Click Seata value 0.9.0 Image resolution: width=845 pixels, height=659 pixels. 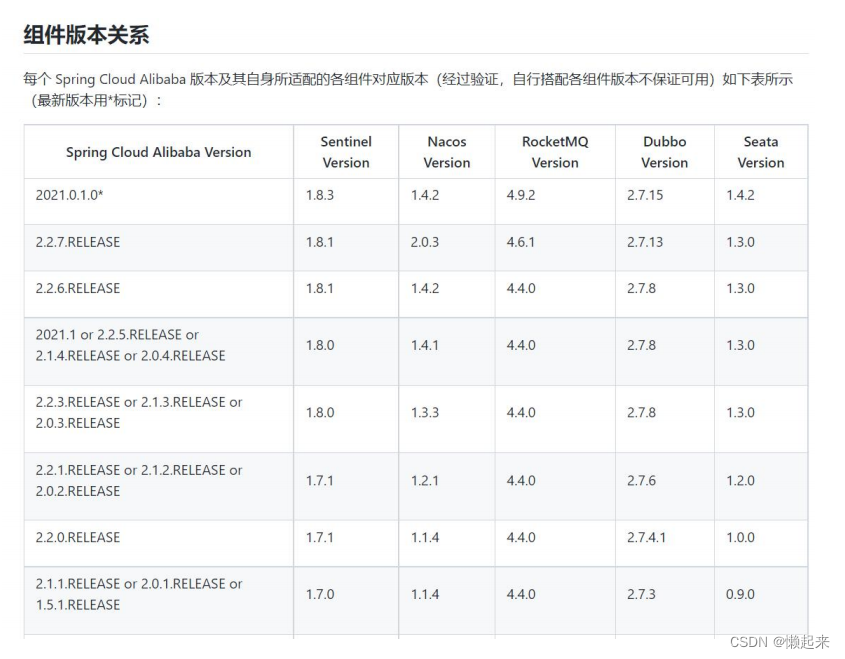click(740, 594)
